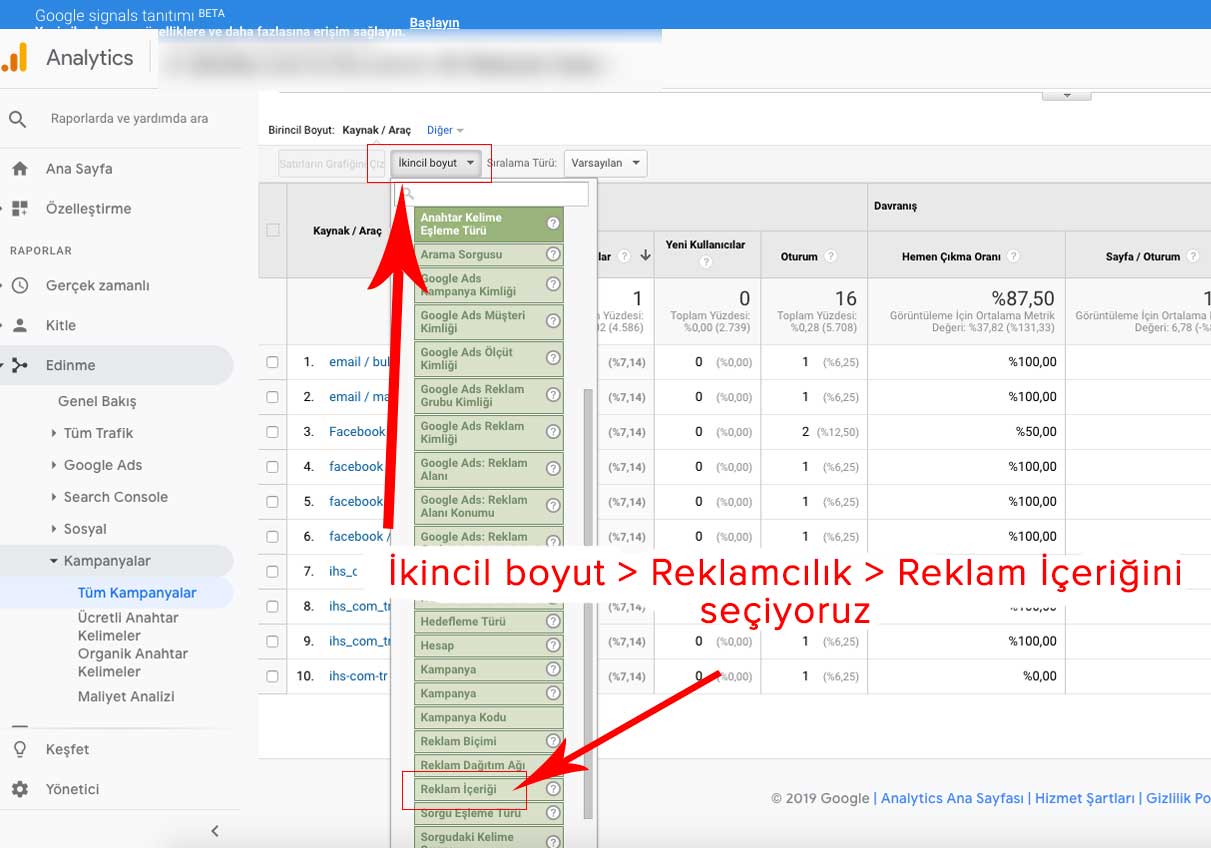Click the Edinme acquisition icon
This screenshot has width=1211, height=848.
[x=20, y=365]
